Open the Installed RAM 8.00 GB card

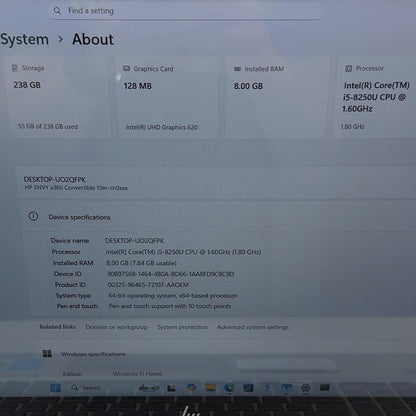276,97
